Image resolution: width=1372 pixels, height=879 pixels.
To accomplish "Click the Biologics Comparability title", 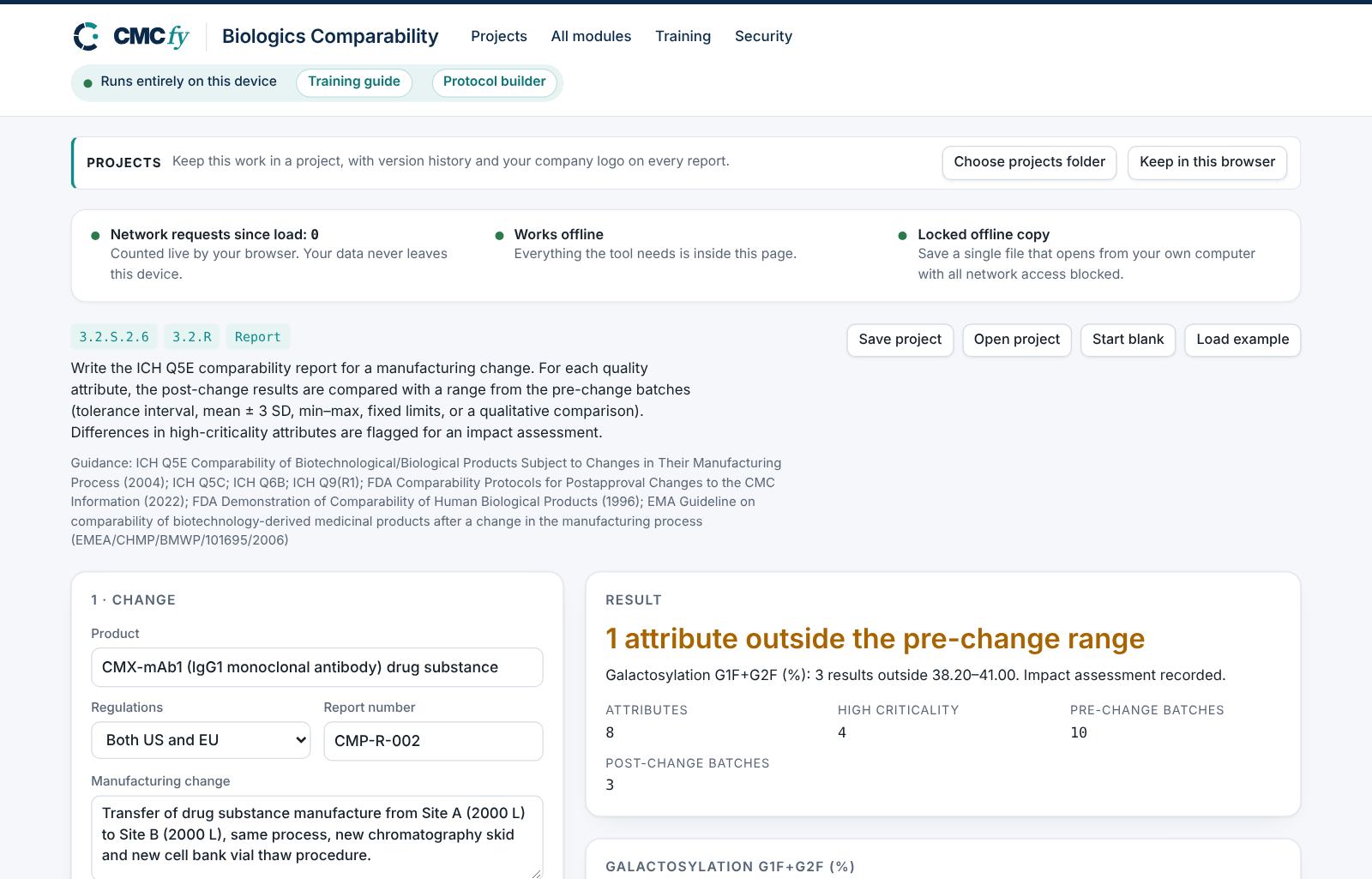I will pos(330,36).
